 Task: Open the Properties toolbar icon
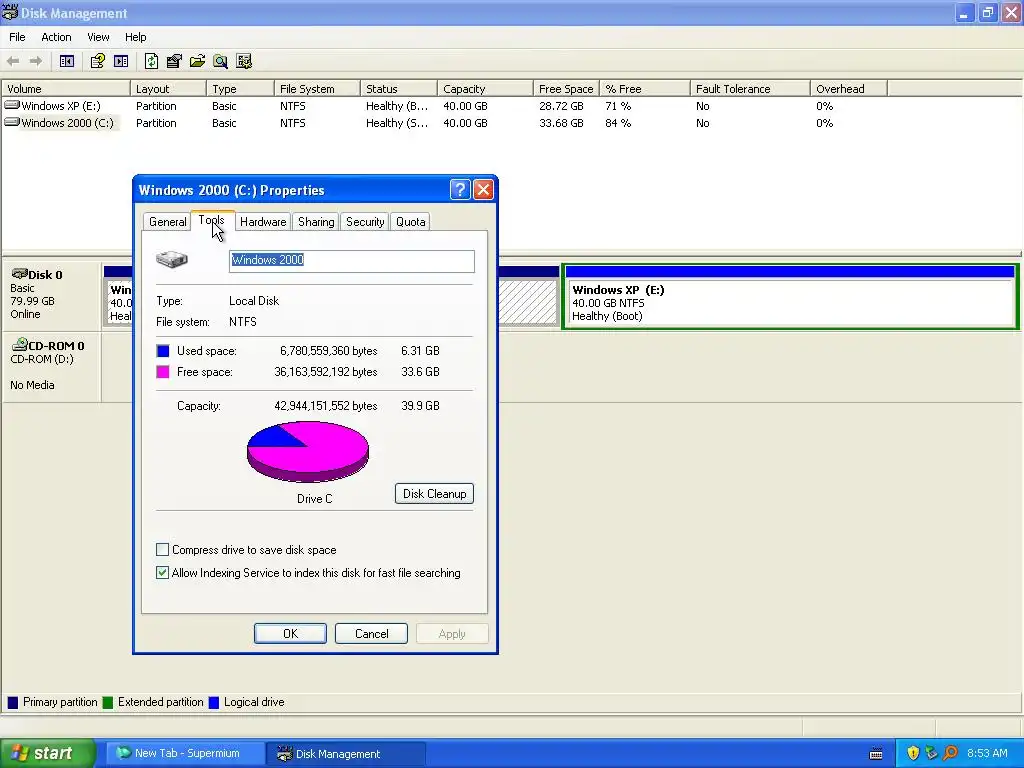click(174, 61)
